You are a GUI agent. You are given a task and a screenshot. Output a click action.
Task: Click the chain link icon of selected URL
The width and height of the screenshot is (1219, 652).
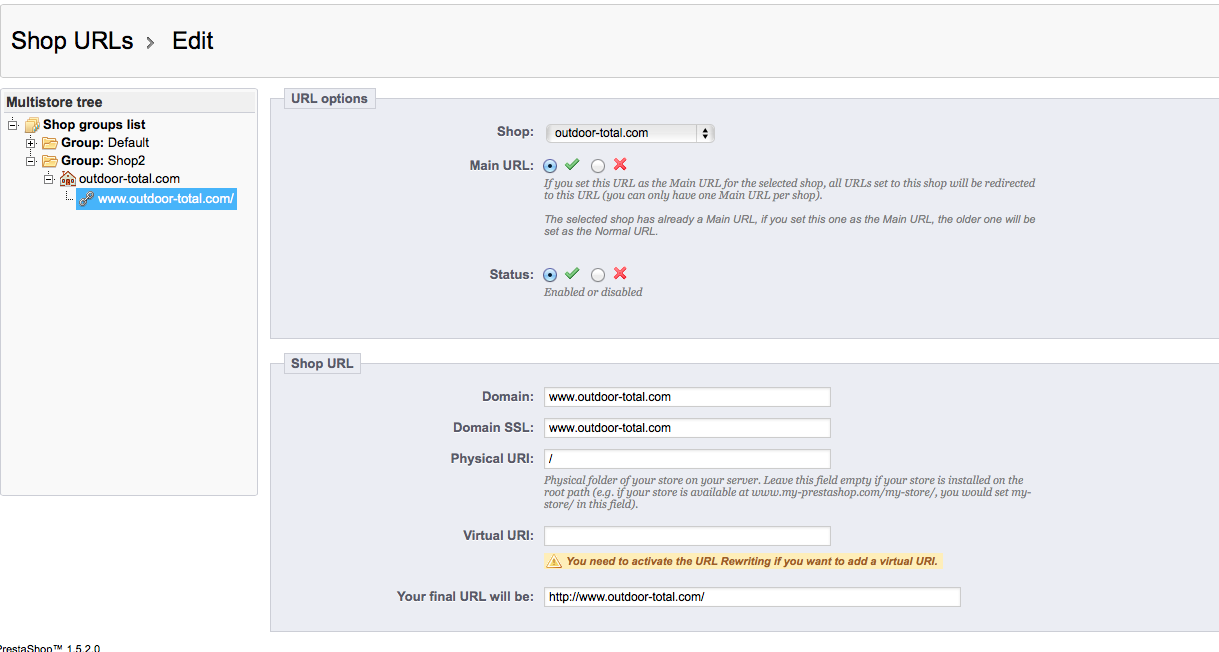pos(87,199)
